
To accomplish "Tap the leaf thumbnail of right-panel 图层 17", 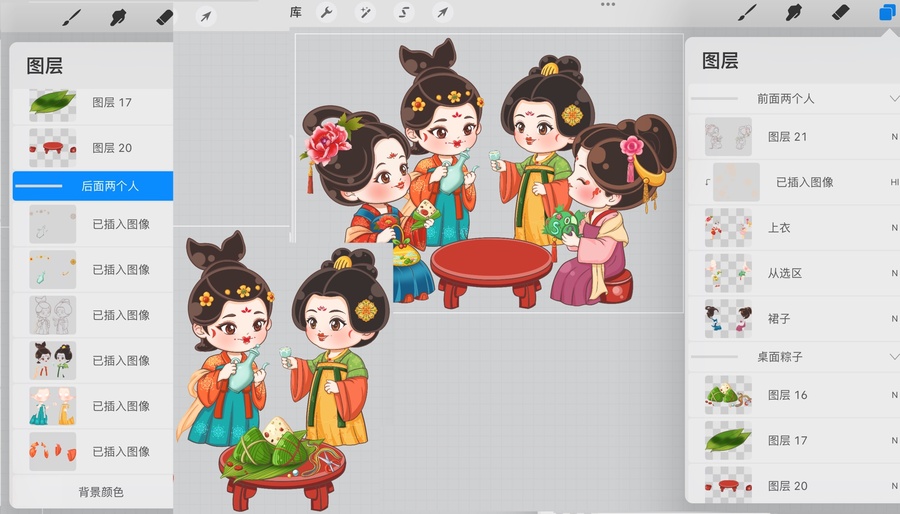I will [728, 441].
